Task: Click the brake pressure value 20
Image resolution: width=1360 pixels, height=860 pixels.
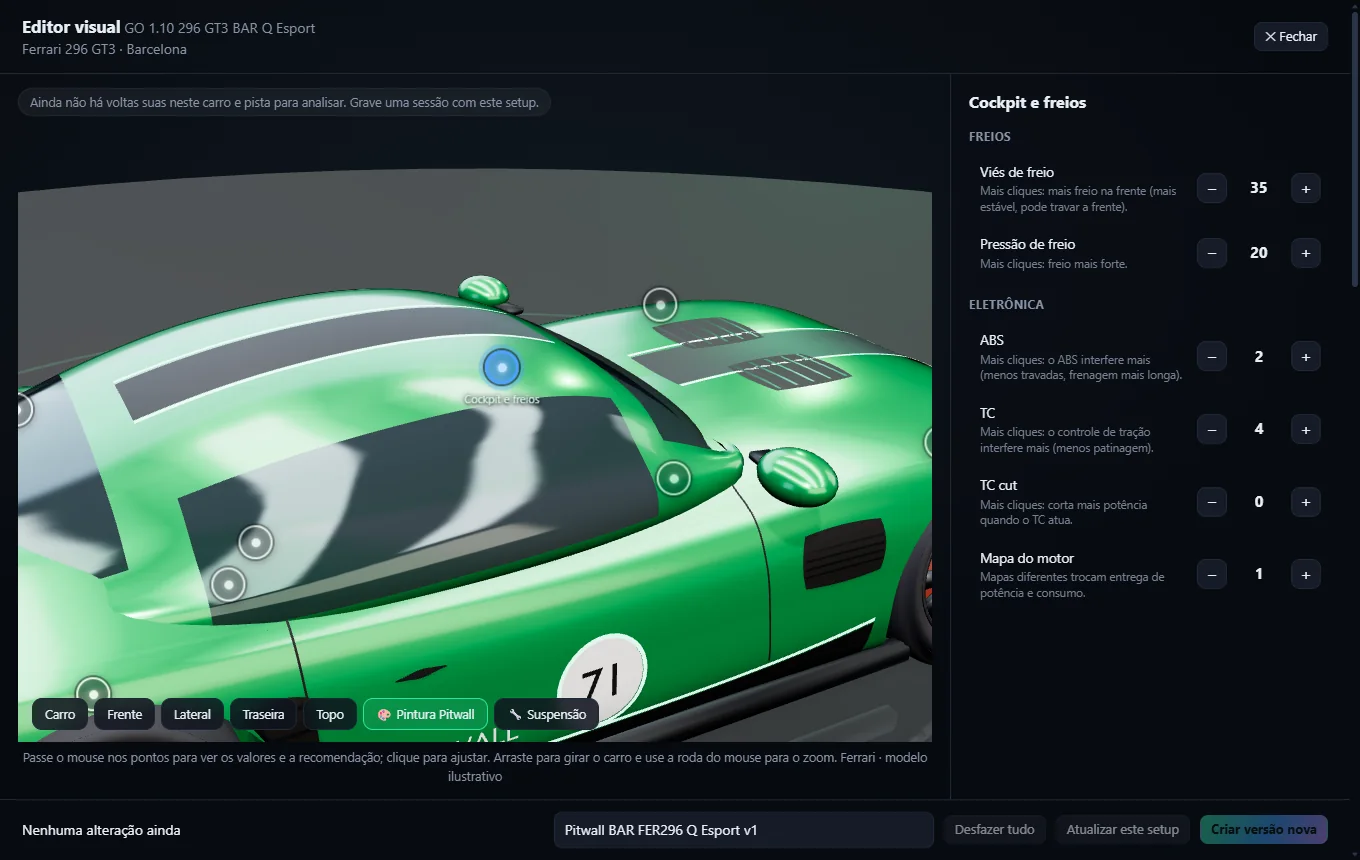Action: click(1259, 253)
